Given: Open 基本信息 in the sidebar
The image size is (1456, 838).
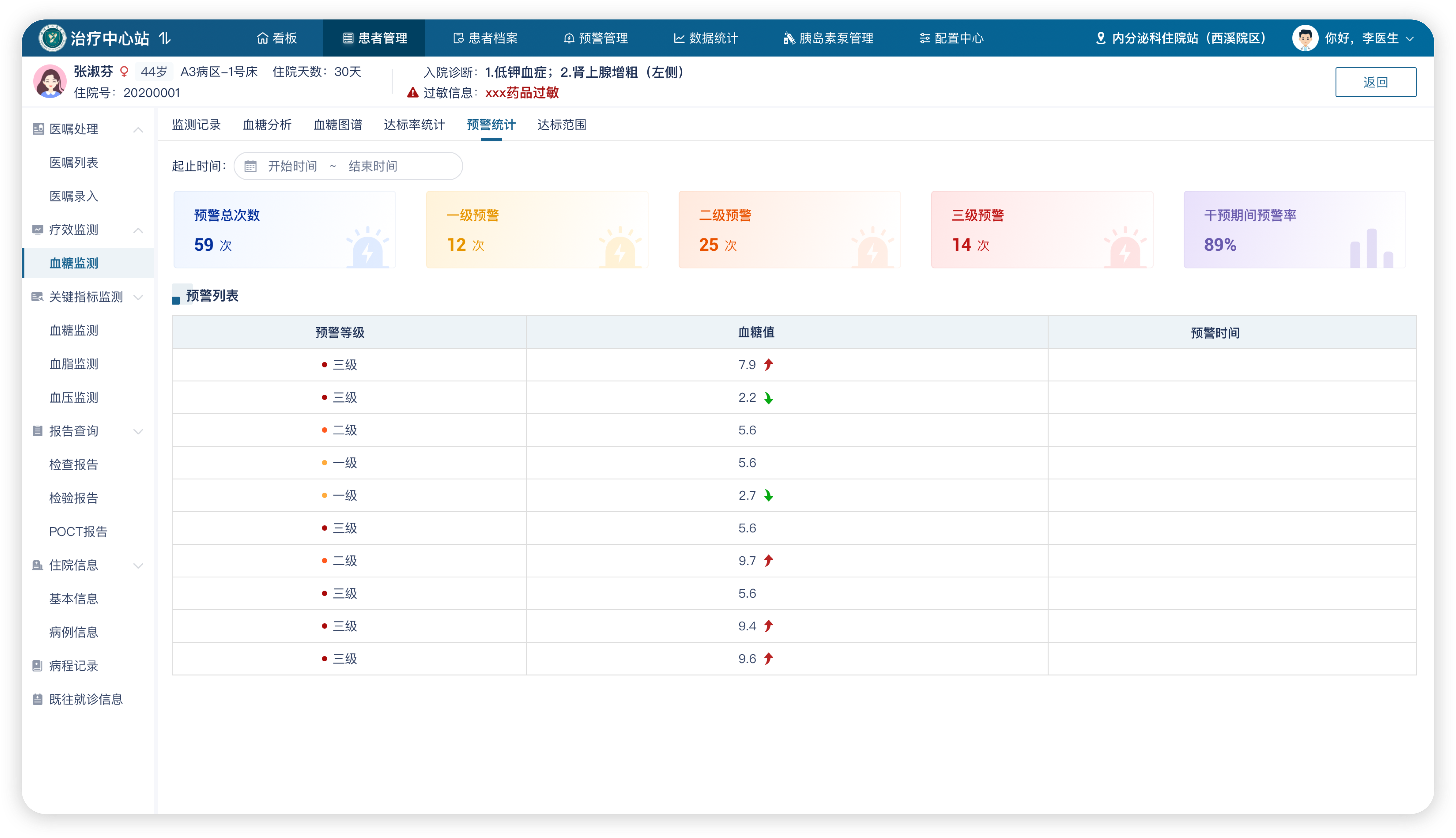Looking at the screenshot, I should point(74,599).
